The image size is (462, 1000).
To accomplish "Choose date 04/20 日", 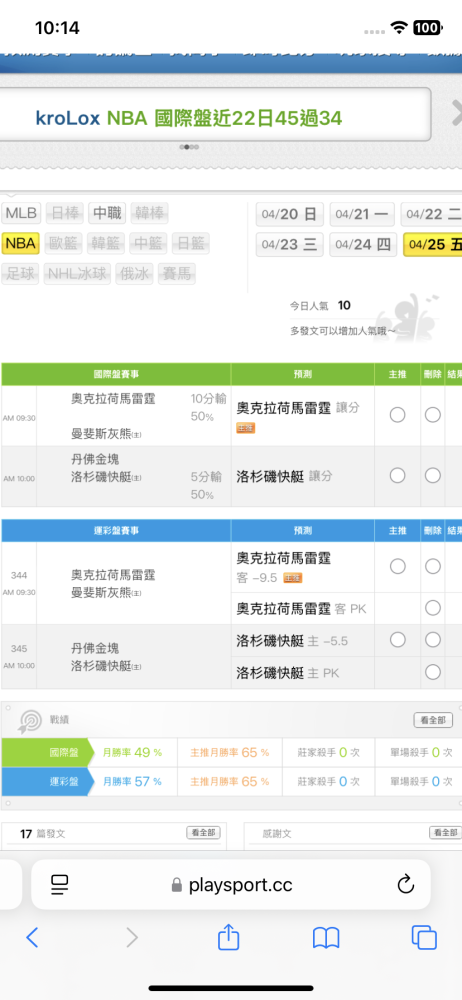I will point(290,214).
